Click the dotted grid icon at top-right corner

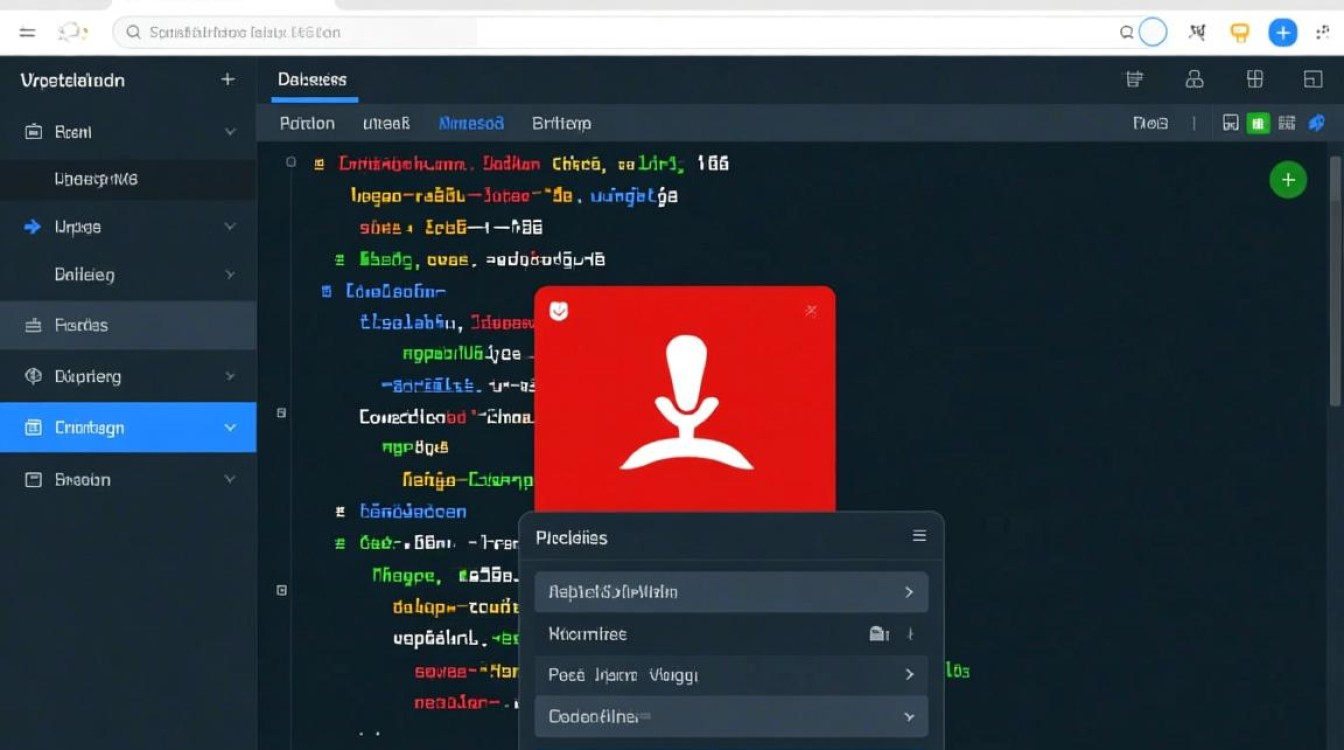pos(1323,33)
